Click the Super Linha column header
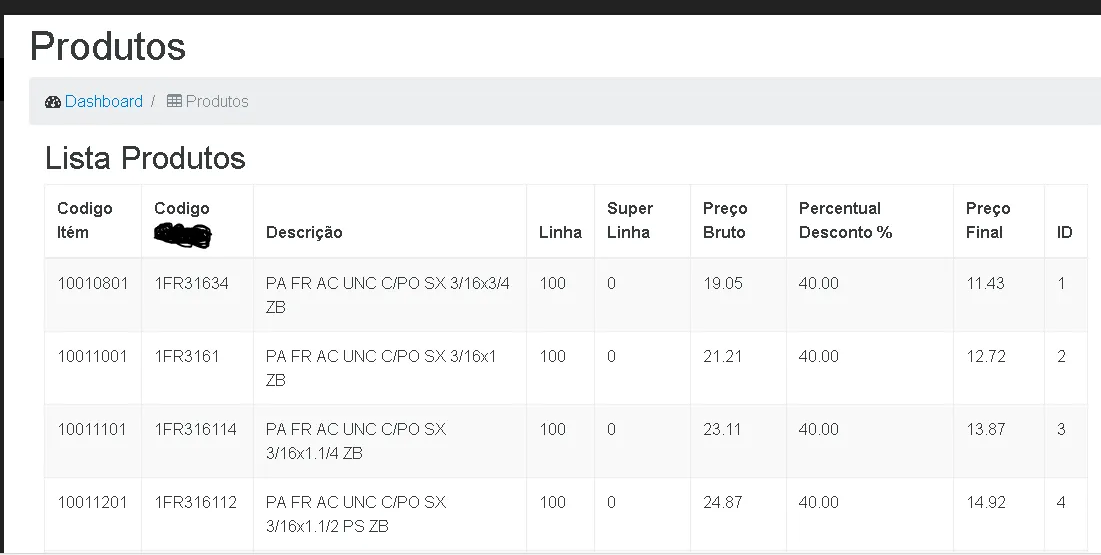The height and width of the screenshot is (555, 1101). [630, 220]
